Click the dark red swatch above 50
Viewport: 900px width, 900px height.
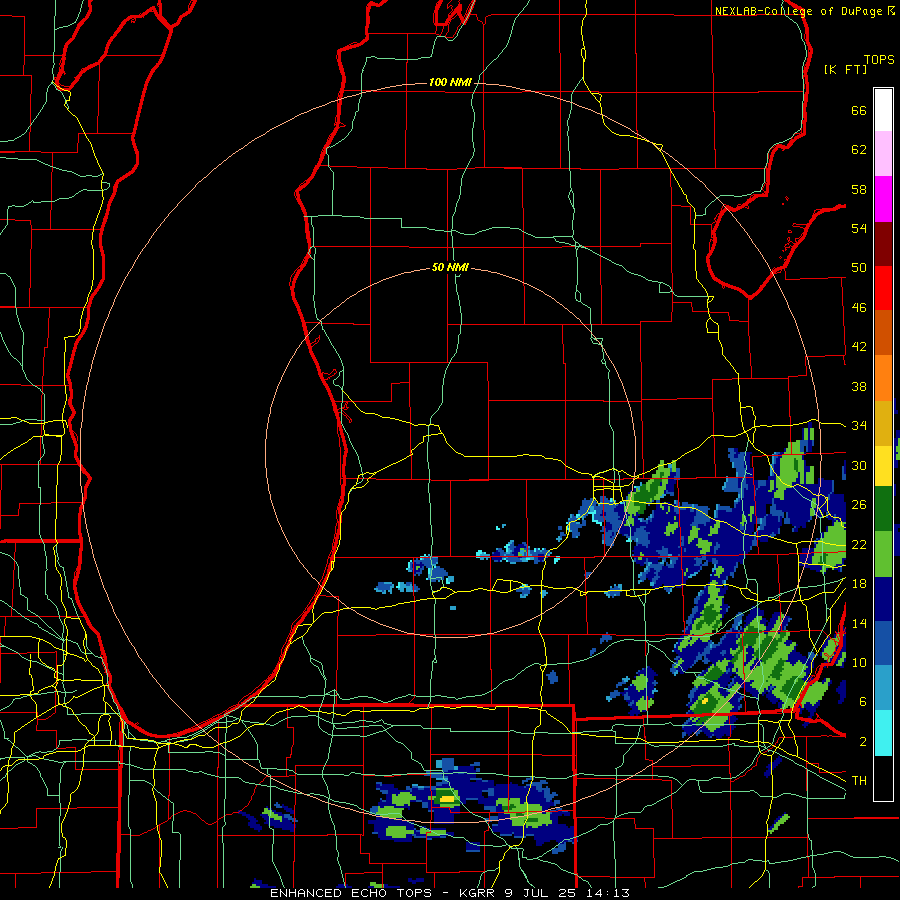[x=883, y=243]
